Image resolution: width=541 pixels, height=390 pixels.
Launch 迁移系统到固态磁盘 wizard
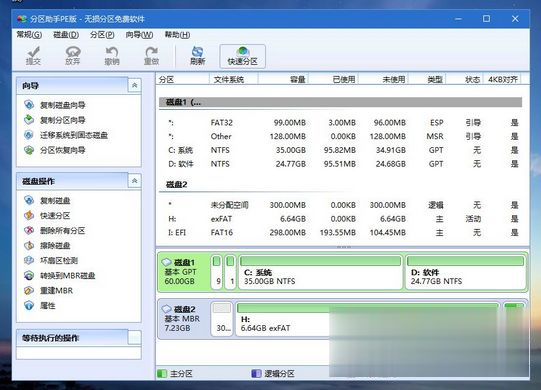[x=73, y=135]
